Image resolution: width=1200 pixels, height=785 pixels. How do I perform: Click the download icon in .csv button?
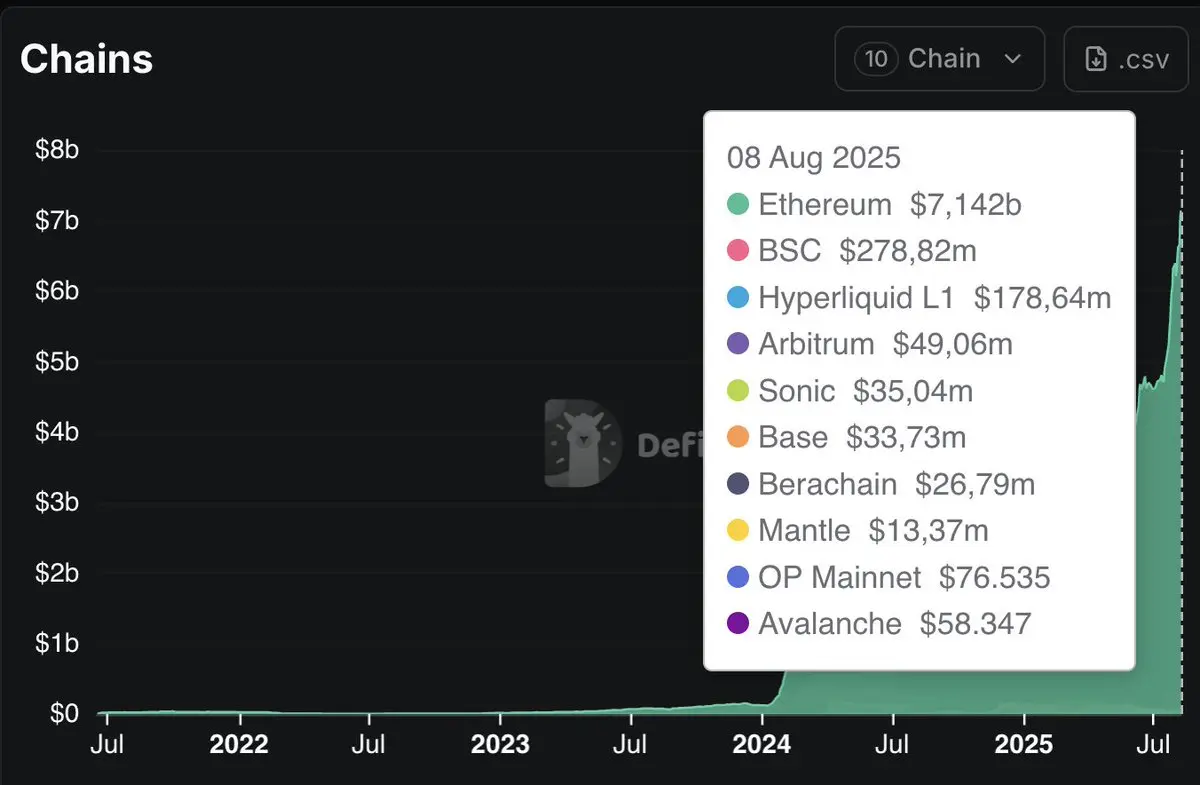point(1096,59)
